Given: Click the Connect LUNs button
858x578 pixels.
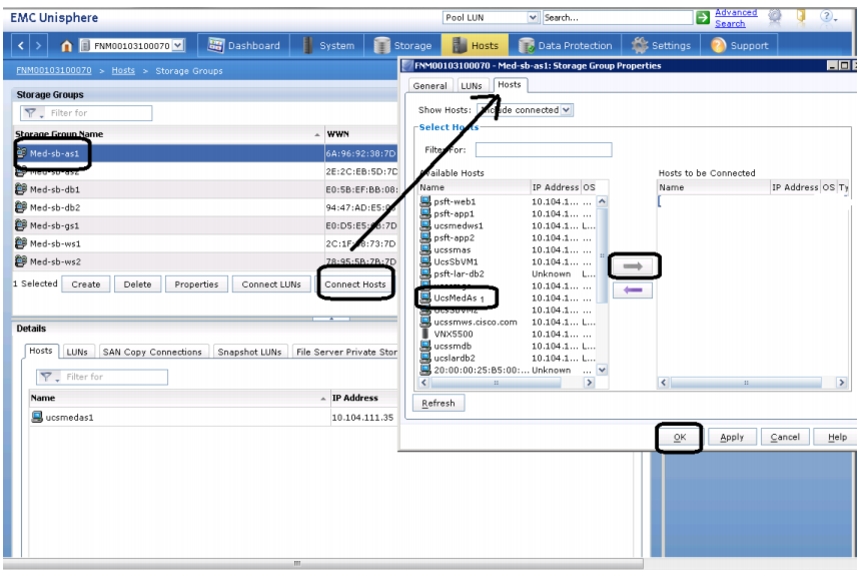Looking at the screenshot, I should point(271,285).
